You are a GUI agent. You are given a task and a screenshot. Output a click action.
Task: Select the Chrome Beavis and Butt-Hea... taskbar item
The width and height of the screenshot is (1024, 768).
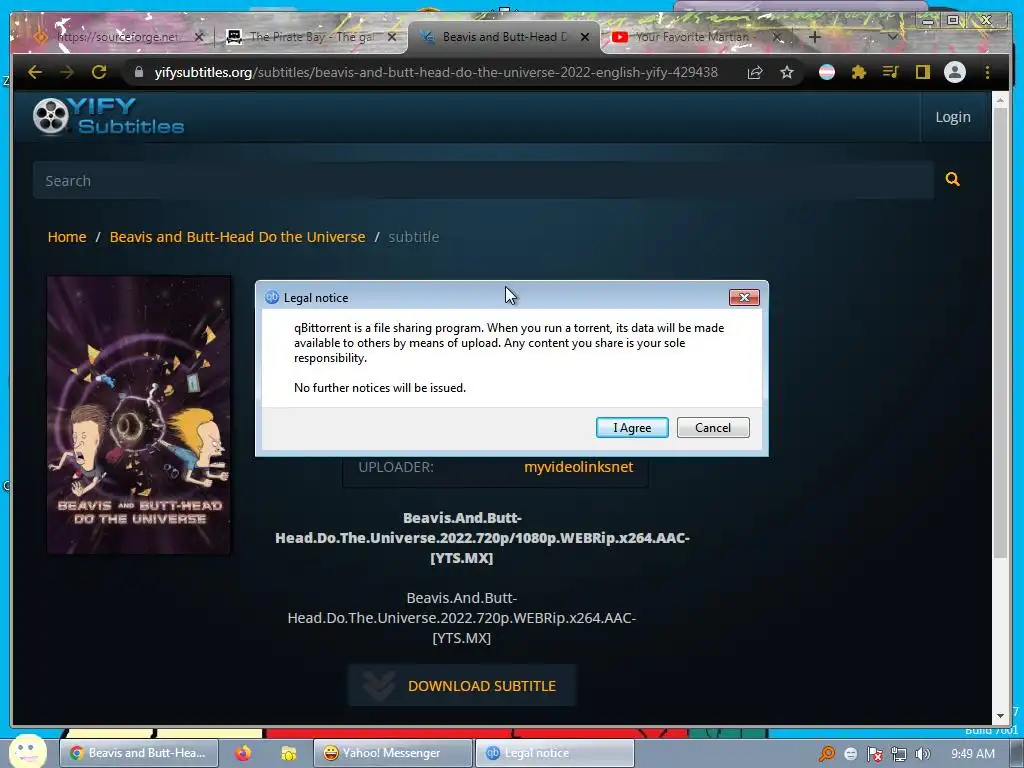[x=138, y=753]
